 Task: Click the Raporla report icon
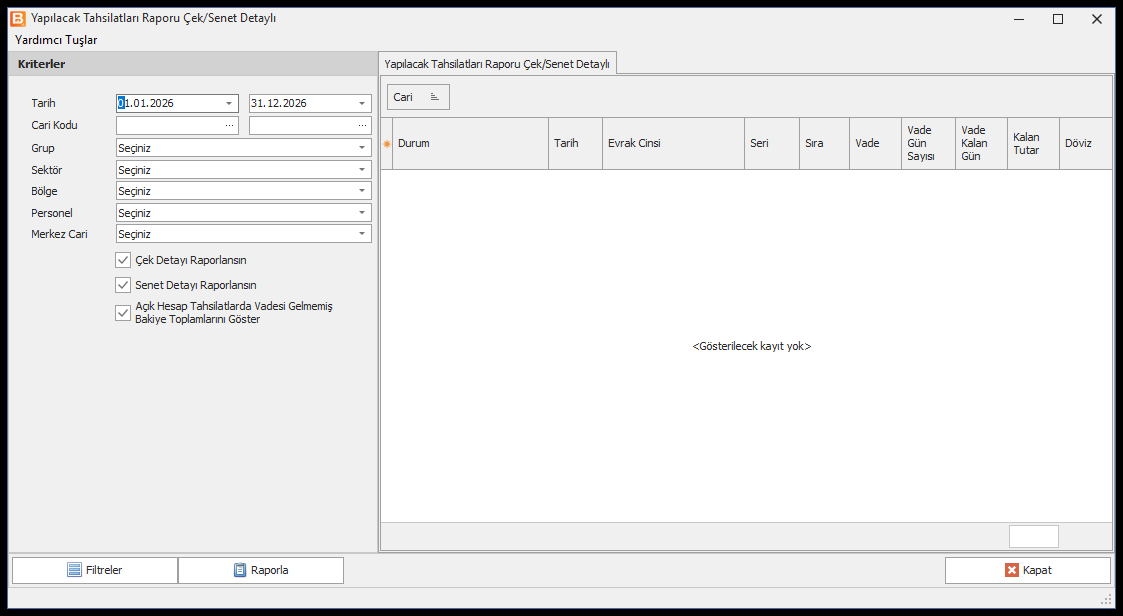click(x=240, y=570)
